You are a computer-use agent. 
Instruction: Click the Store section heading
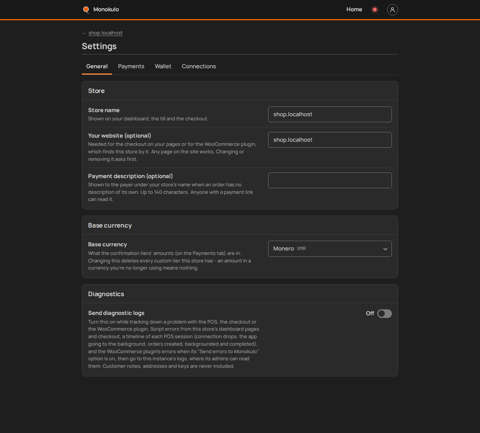click(x=96, y=91)
